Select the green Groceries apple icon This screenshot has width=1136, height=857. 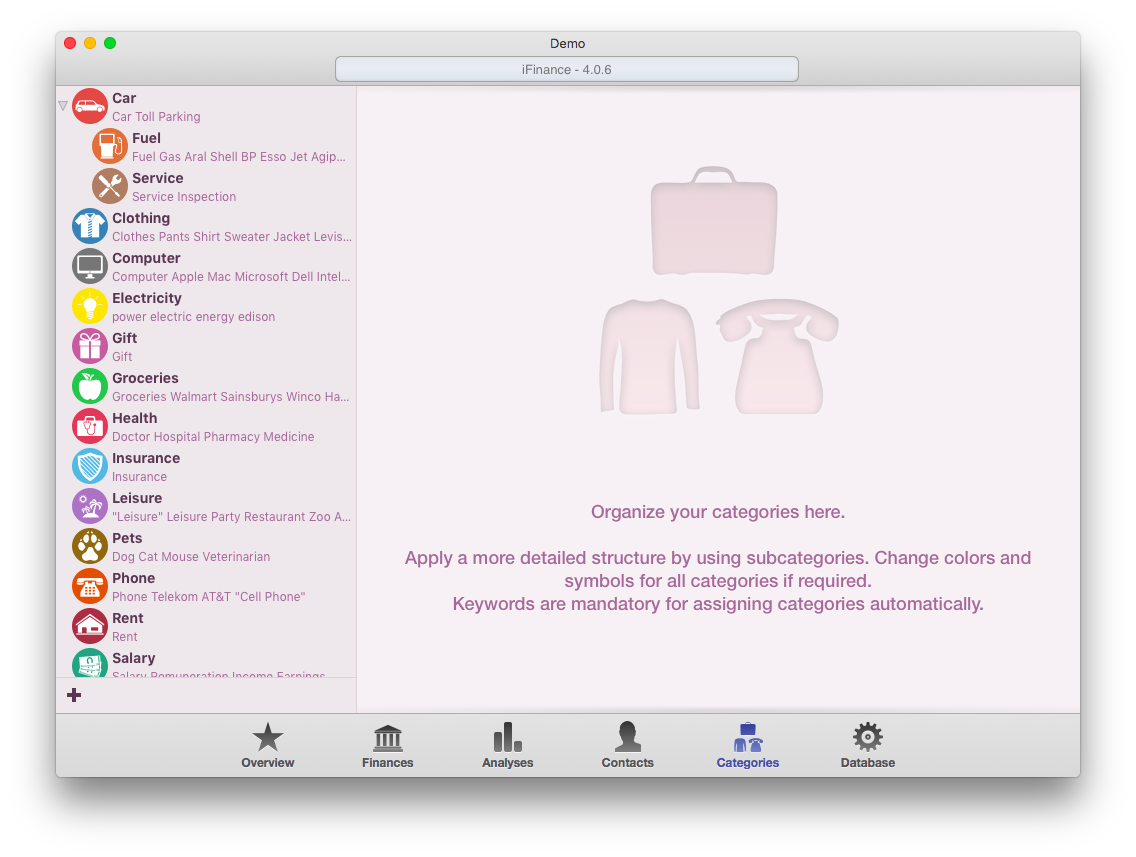pyautogui.click(x=90, y=386)
